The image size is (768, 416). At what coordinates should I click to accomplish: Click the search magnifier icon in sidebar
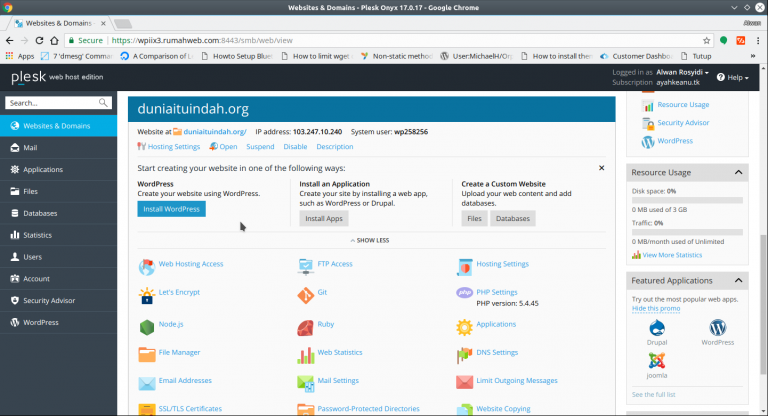click(103, 102)
